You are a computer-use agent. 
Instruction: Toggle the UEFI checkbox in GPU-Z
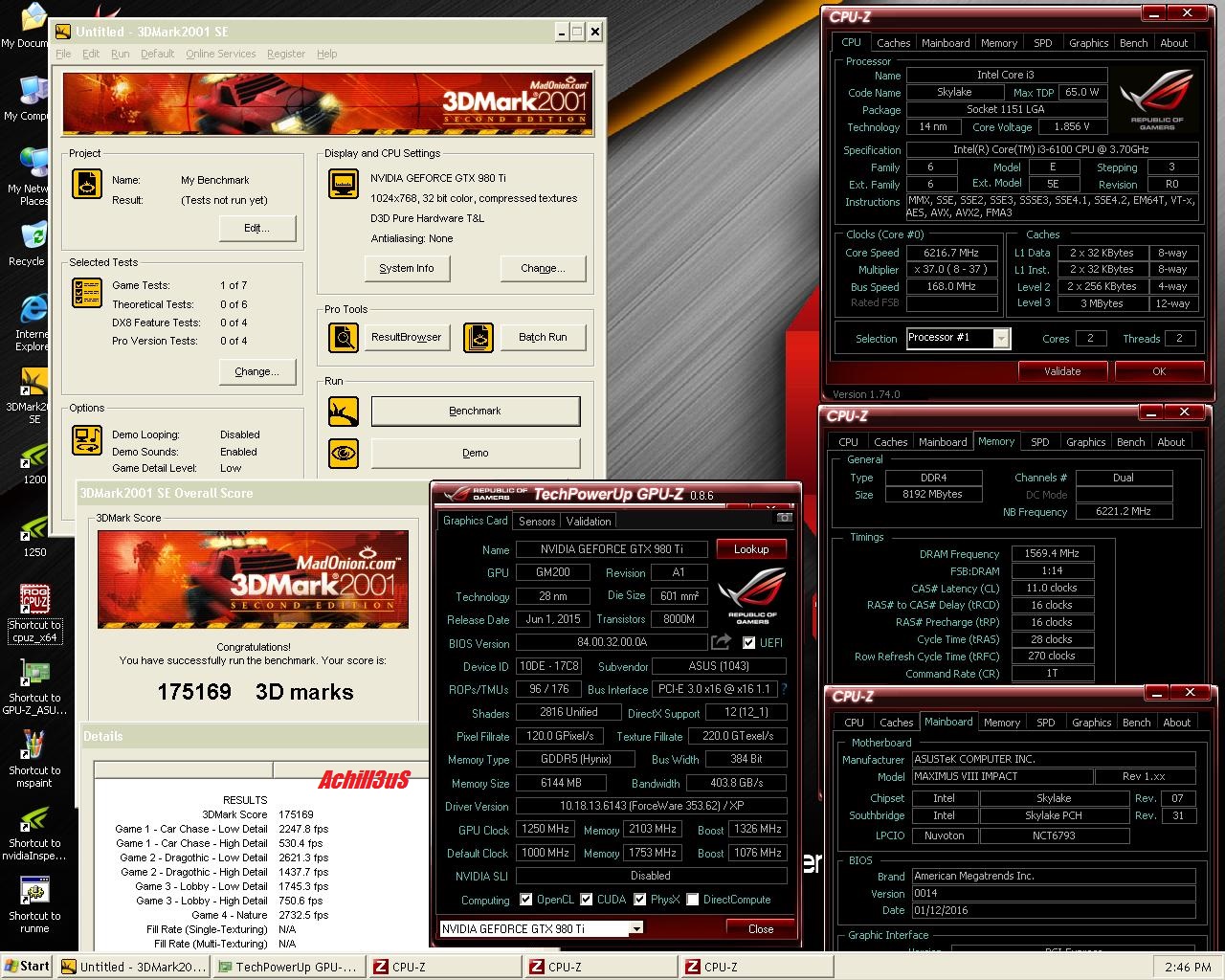tap(748, 643)
